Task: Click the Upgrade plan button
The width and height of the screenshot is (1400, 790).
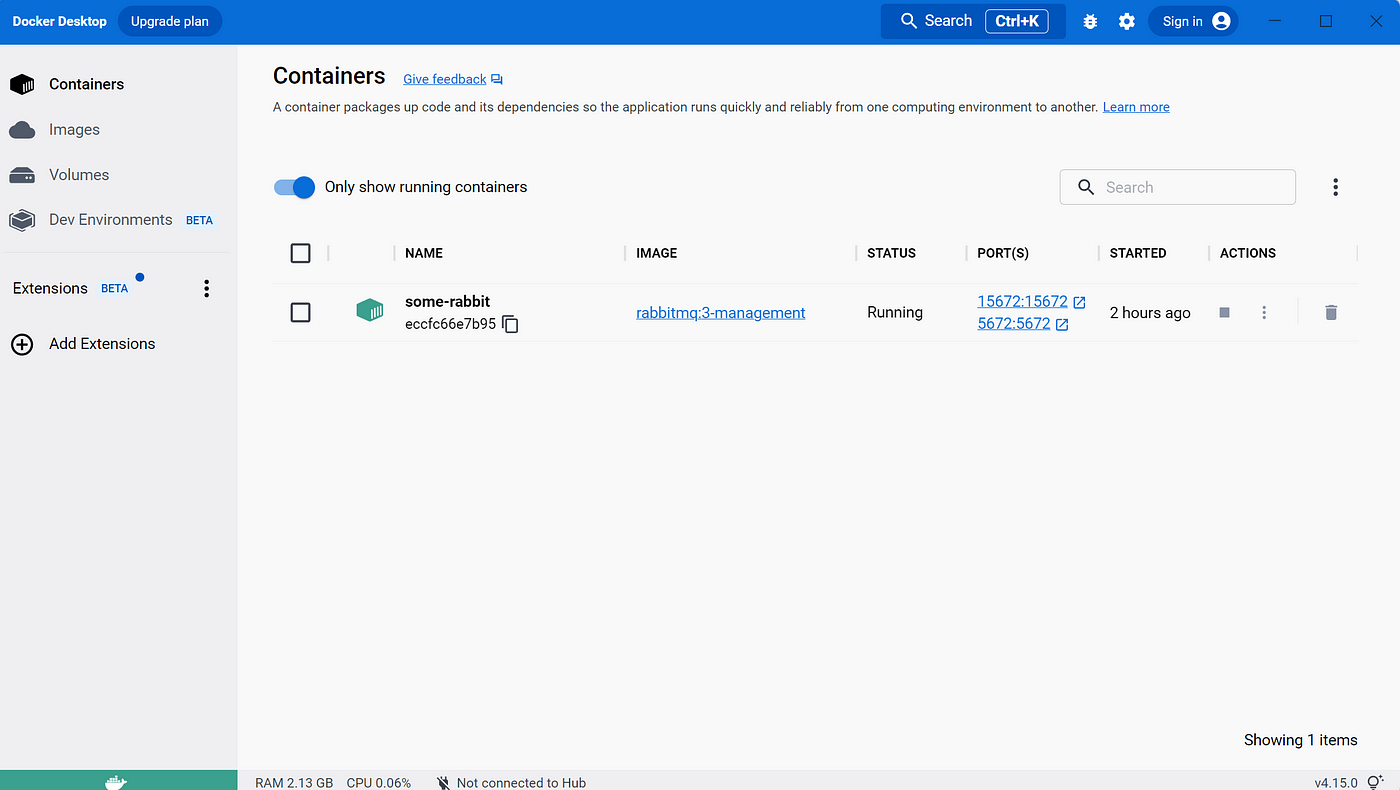Action: [170, 21]
